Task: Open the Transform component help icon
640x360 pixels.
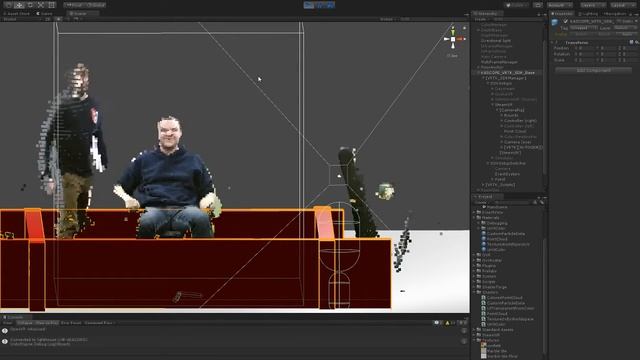Action: 631,42
